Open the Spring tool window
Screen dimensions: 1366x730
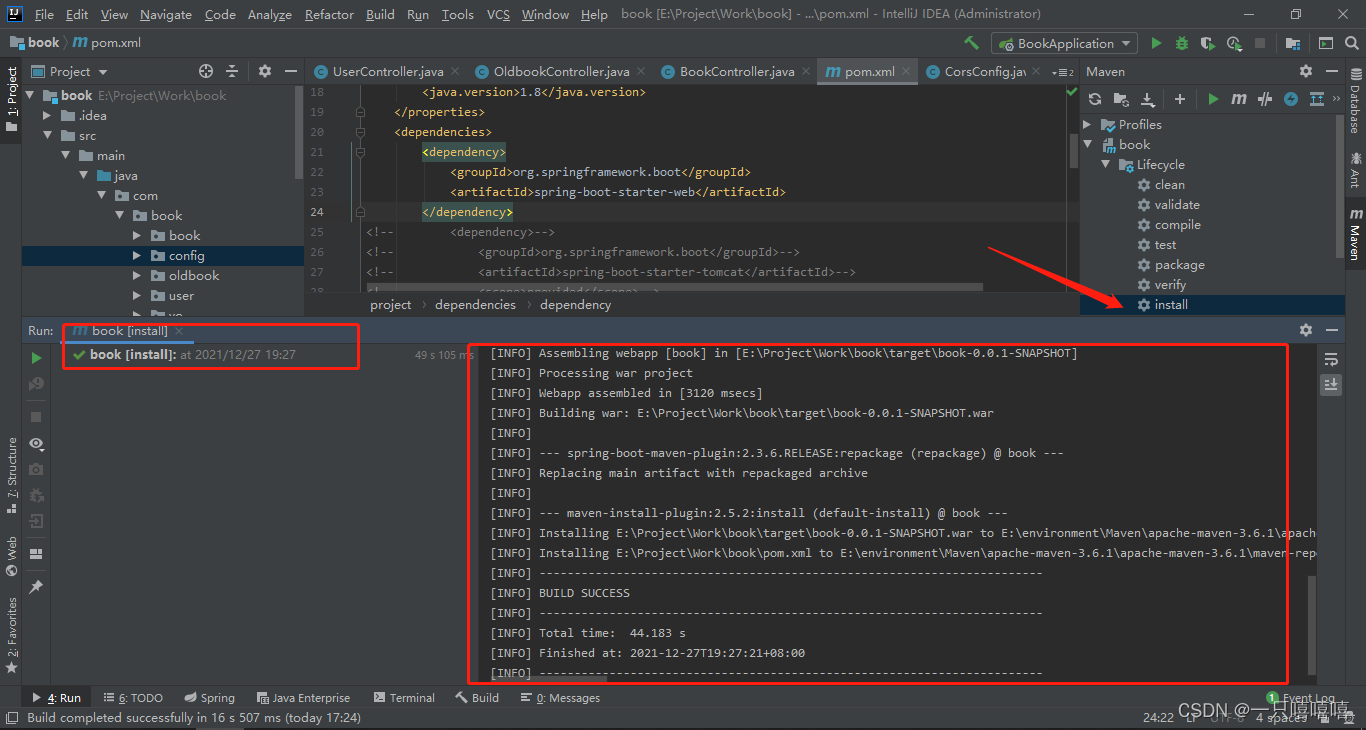210,698
